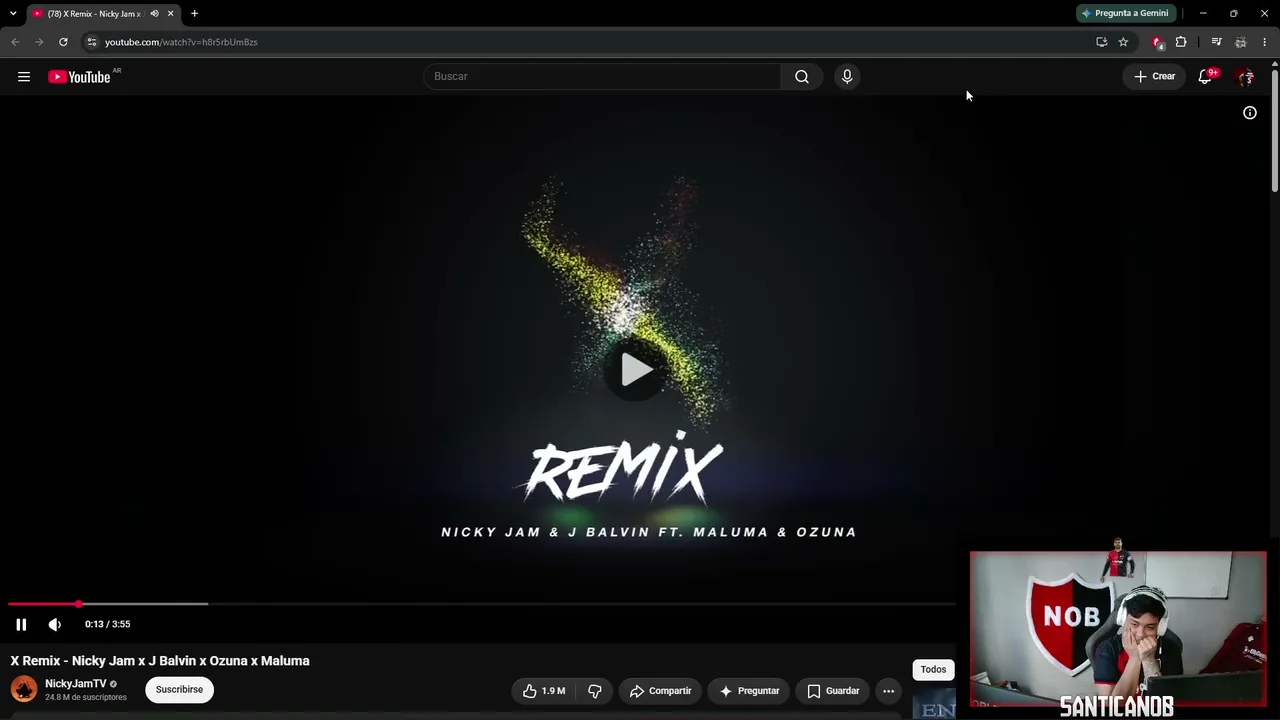Go back in browser history

[15, 42]
